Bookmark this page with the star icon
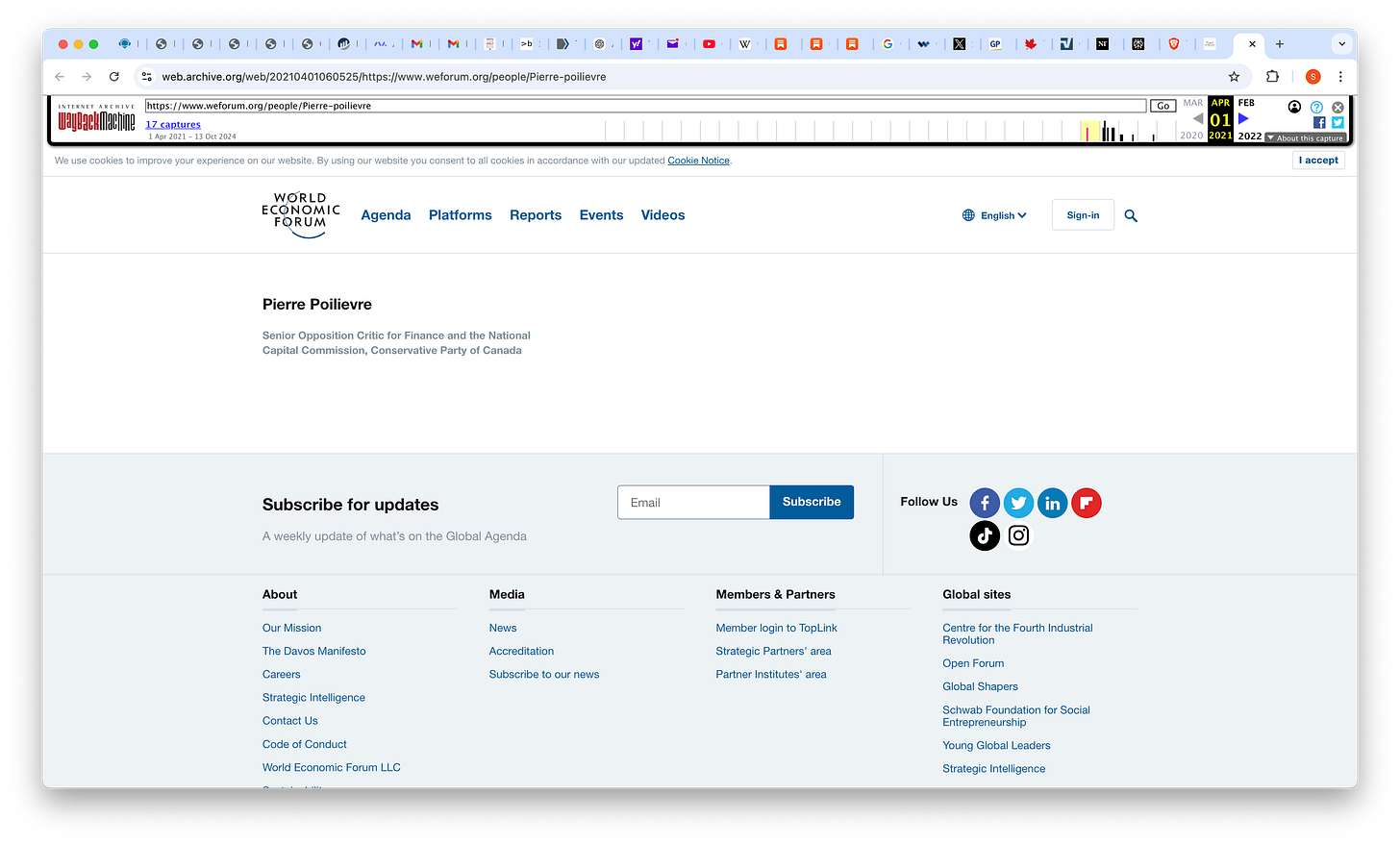Viewport: 1400px width, 844px height. click(x=1234, y=77)
